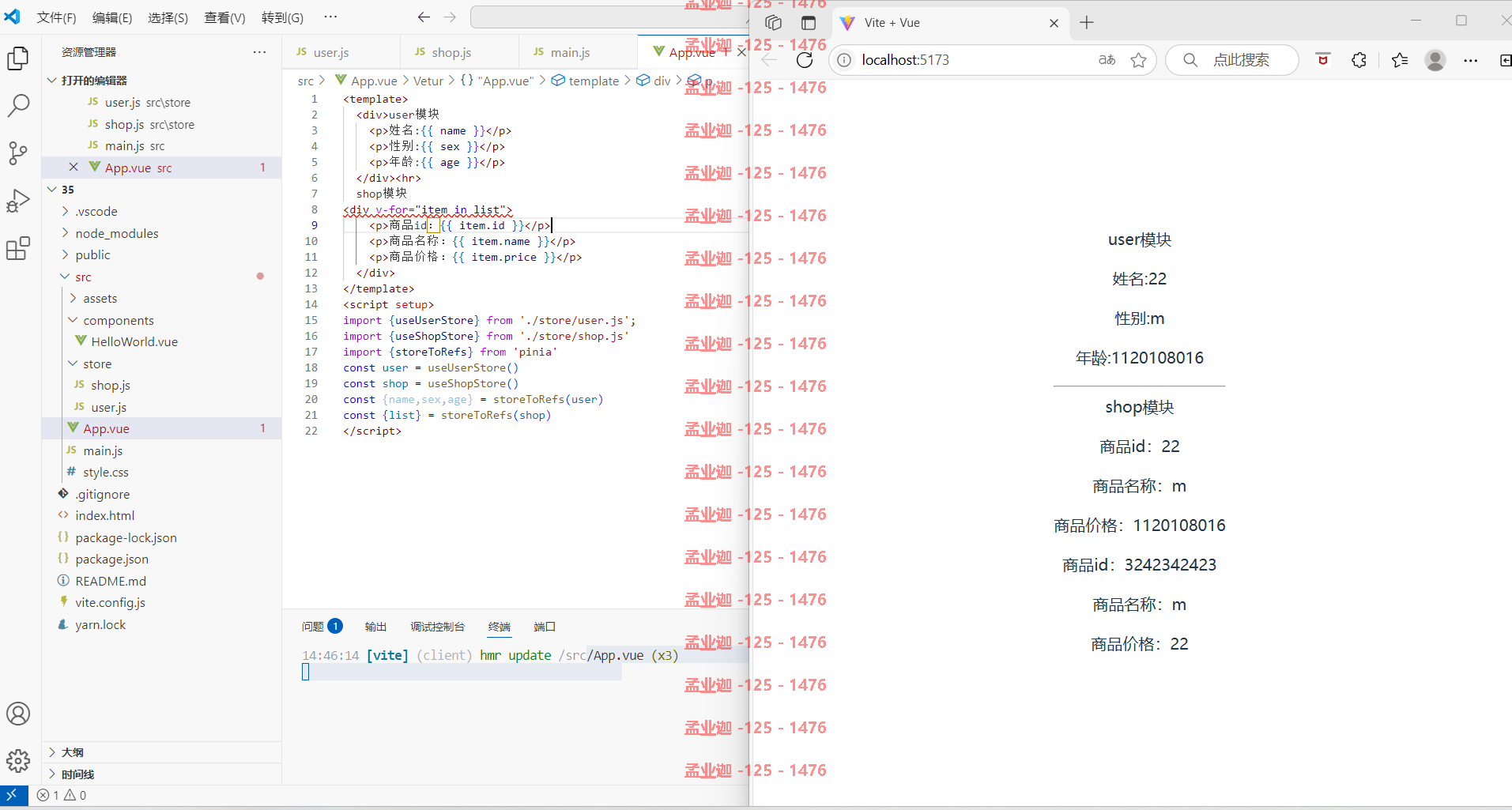Open browser settings and more menu
Viewport: 1512px width, 810px height.
click(x=1470, y=60)
